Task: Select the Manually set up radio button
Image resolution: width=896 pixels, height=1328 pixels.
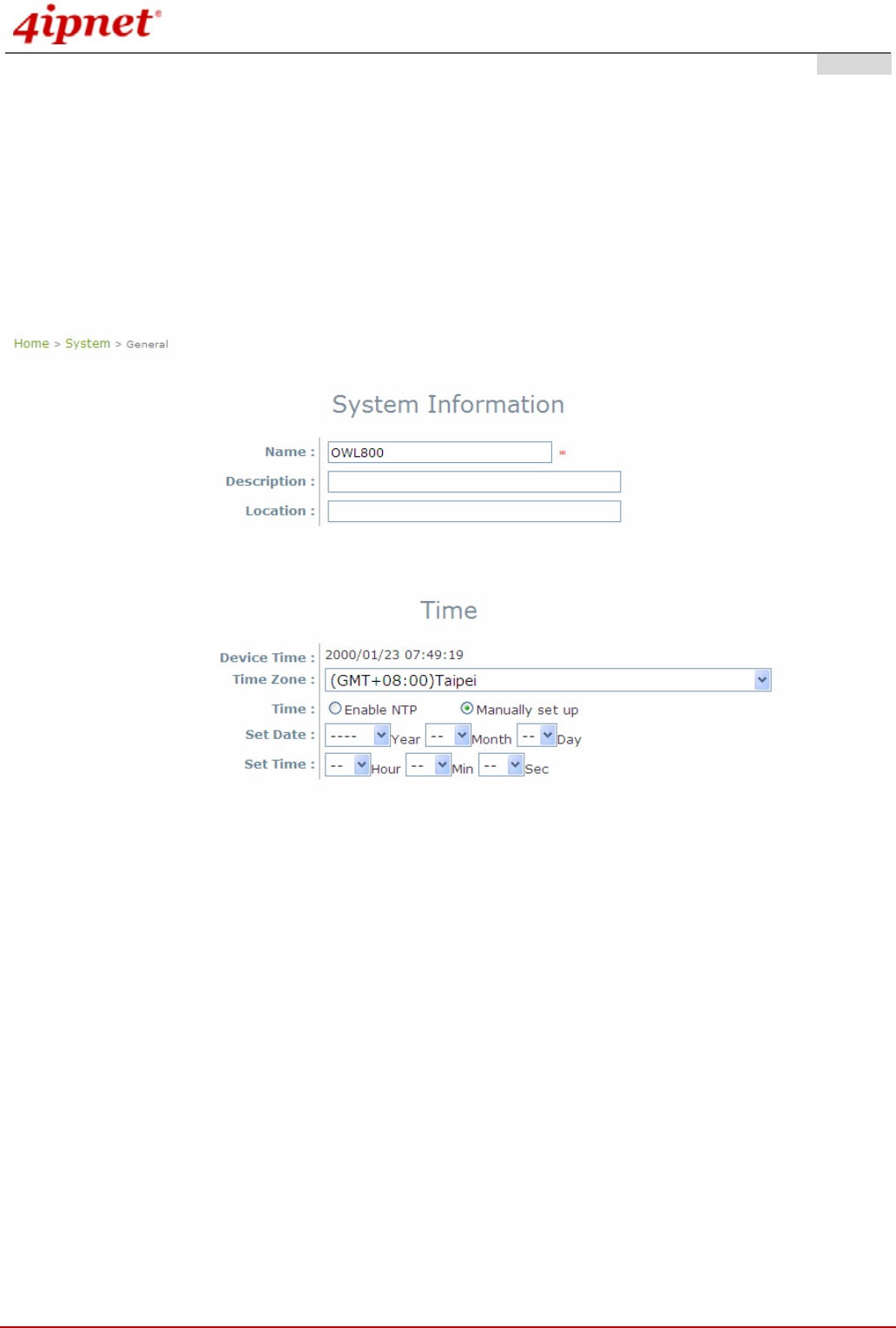Action: pyautogui.click(x=466, y=709)
